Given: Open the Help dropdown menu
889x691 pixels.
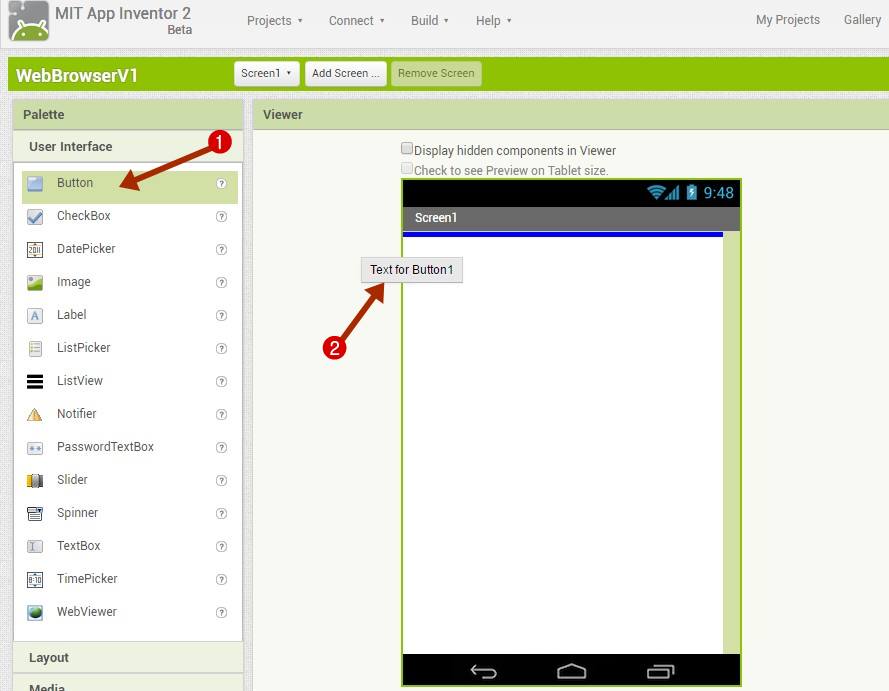Looking at the screenshot, I should coord(493,20).
